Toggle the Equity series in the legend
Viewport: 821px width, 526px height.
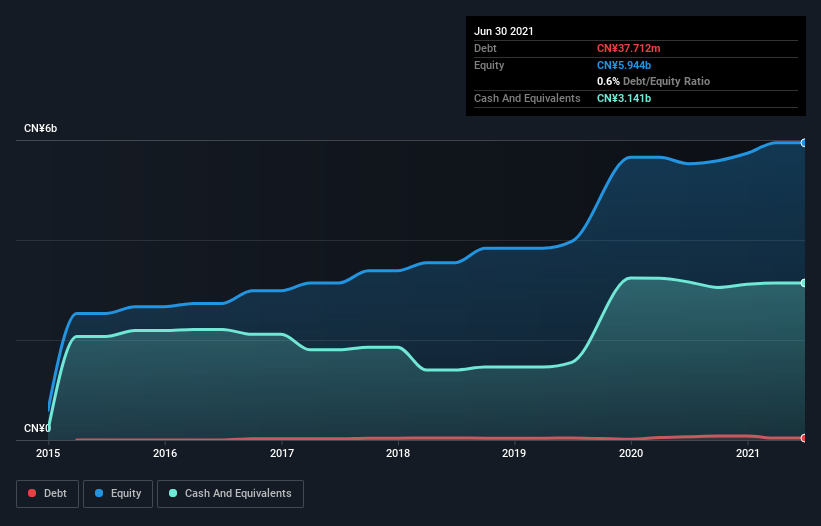(x=118, y=494)
